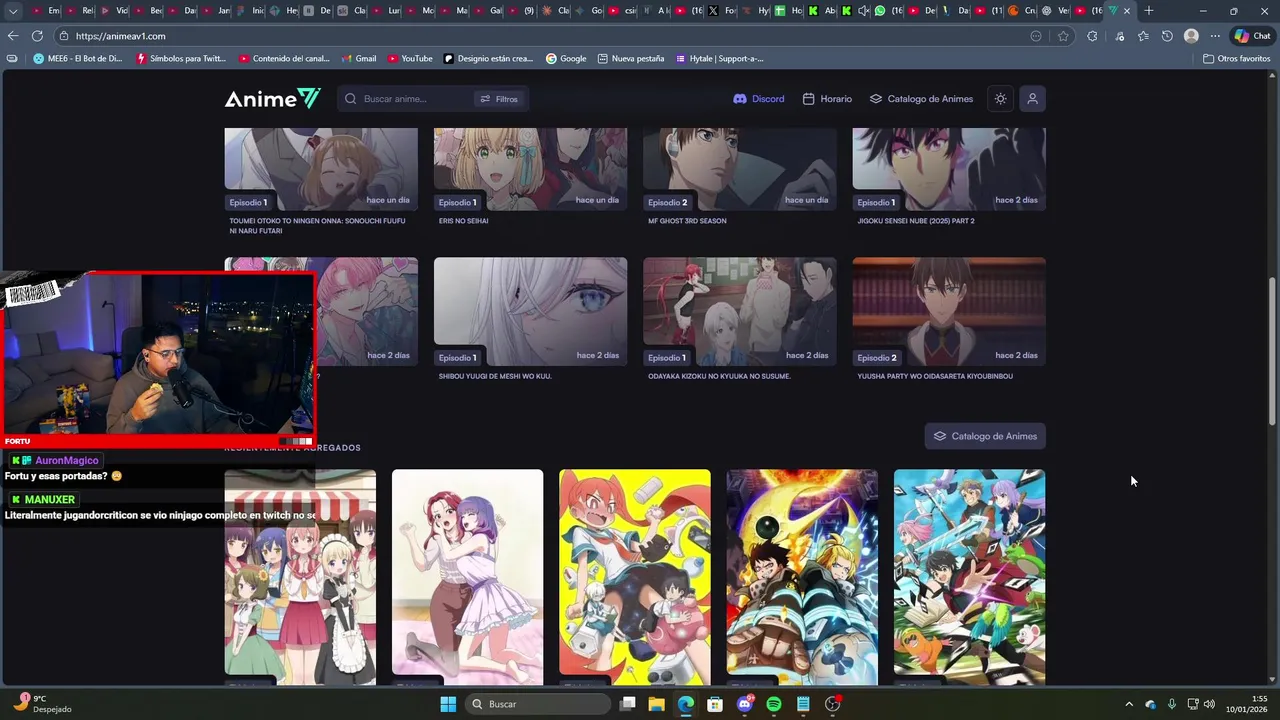Open the OBS Studio icon in the taskbar
The image size is (1280, 720).
[832, 704]
